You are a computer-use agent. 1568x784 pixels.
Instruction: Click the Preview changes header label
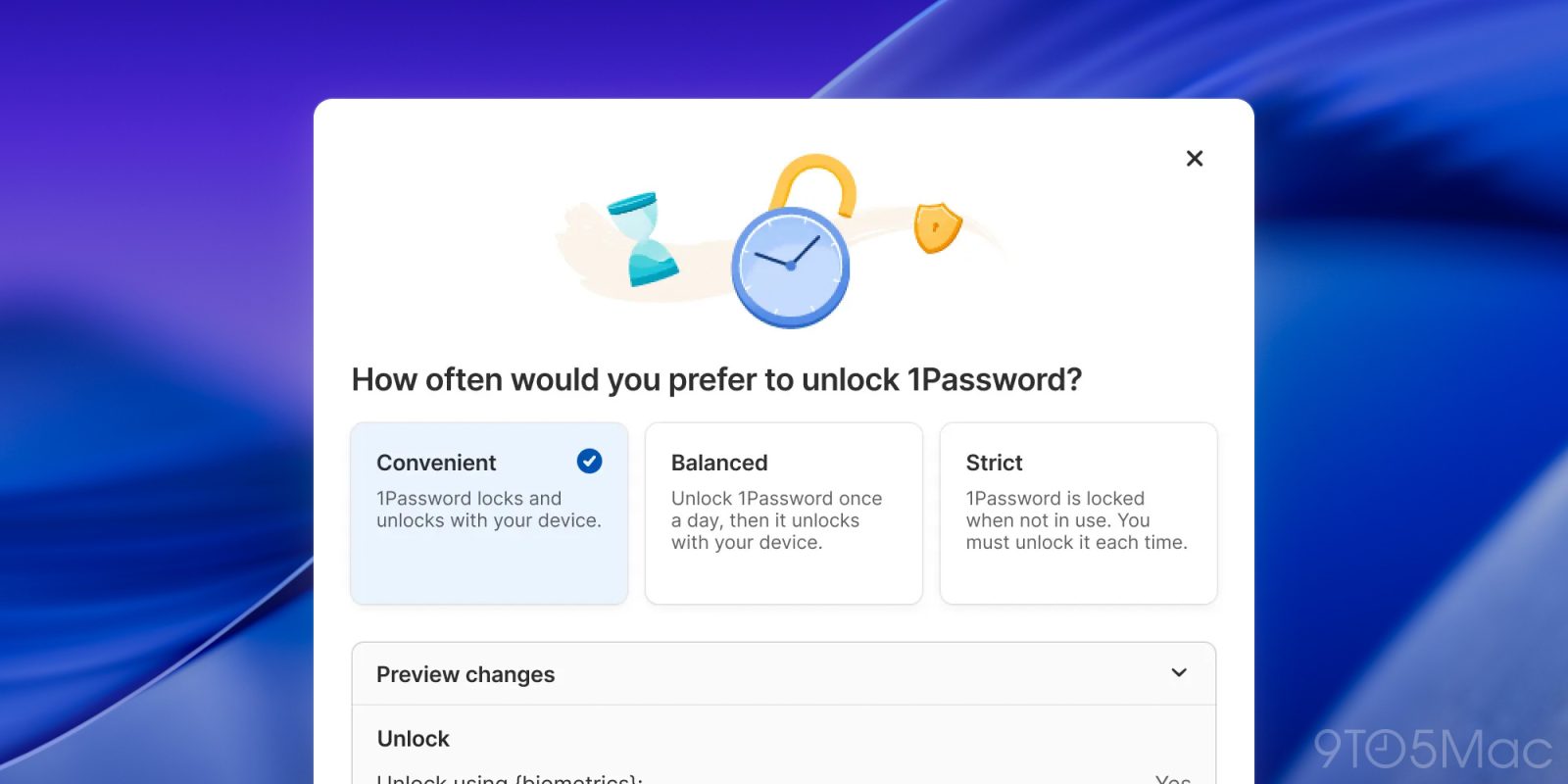465,674
